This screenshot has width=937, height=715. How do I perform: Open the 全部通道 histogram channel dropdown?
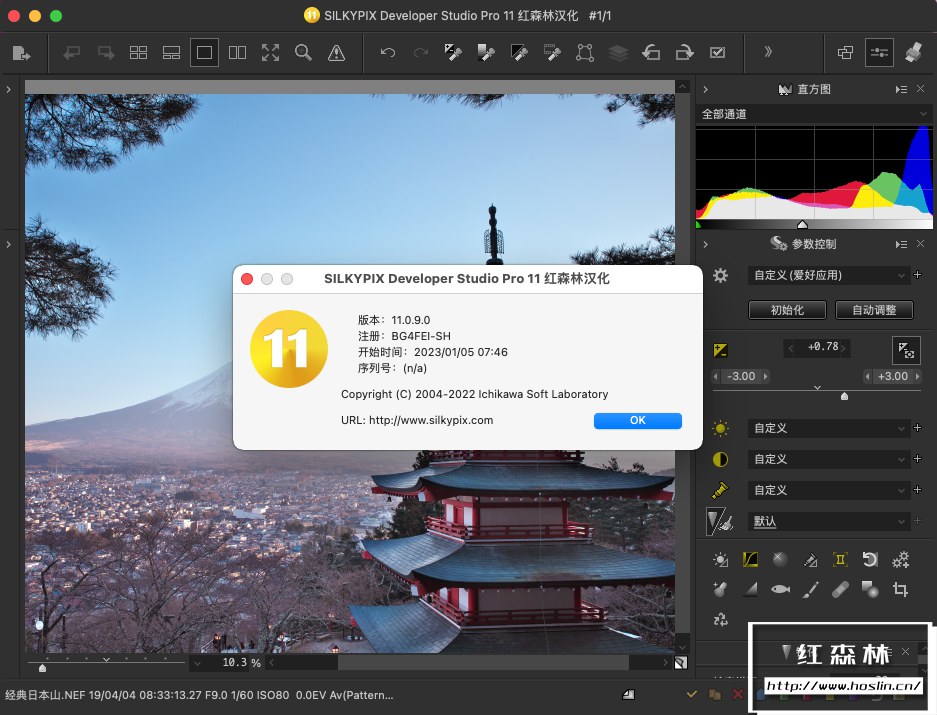(814, 114)
